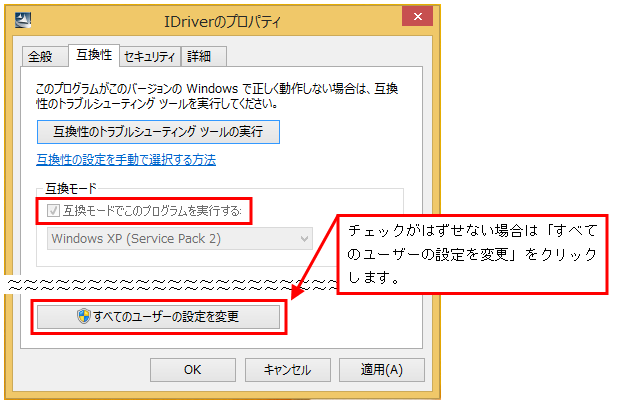This screenshot has height=409, width=626.
Task: Click すべてのユーザーの設定を変更 button
Action: [158, 317]
